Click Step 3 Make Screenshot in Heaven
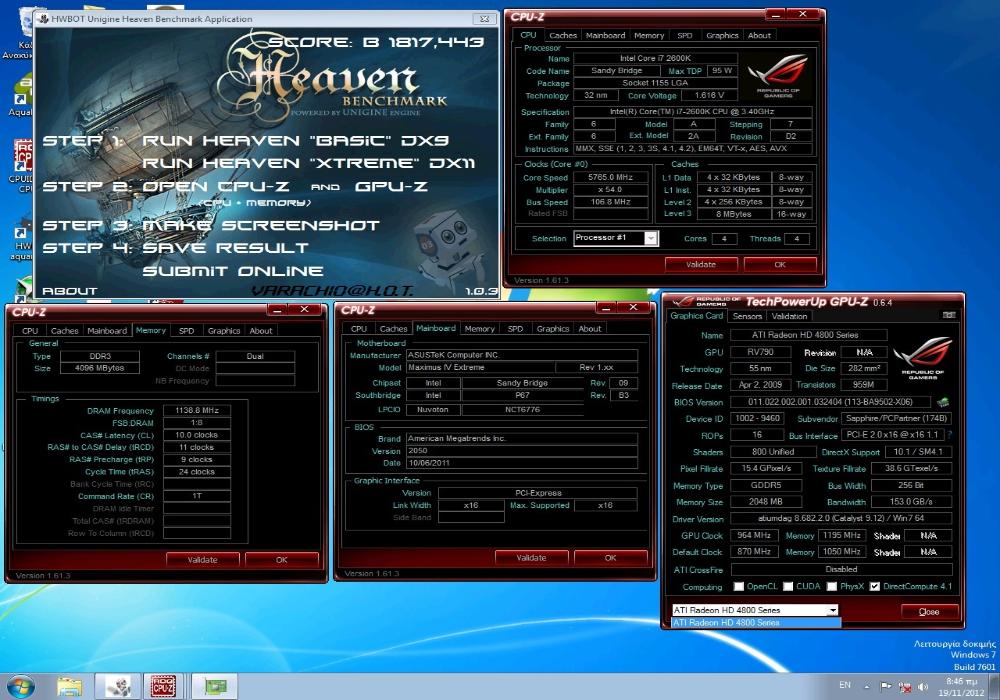Screen dimensions: 1000x700 [x=211, y=226]
